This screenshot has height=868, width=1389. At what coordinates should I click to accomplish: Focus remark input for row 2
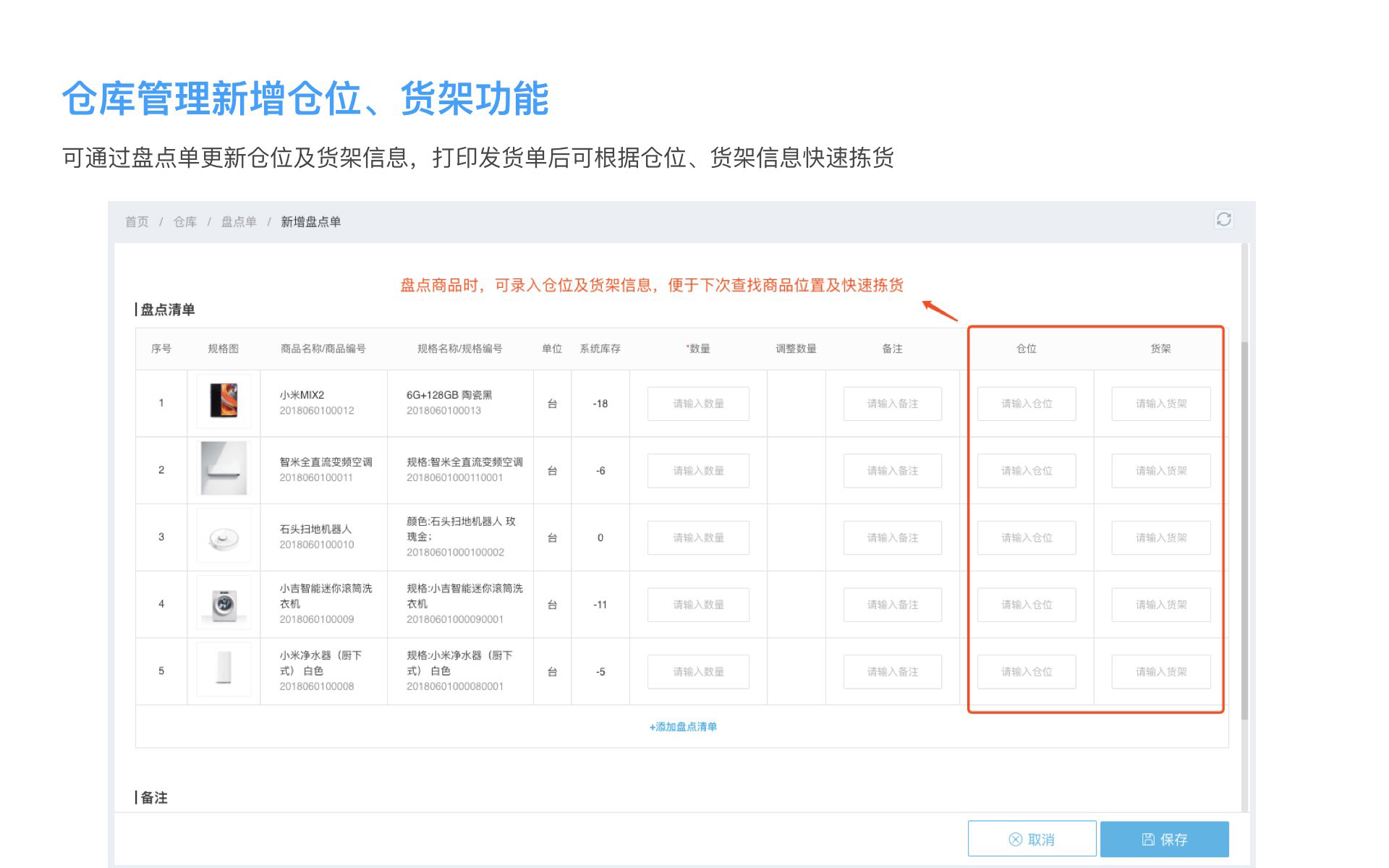coord(892,471)
